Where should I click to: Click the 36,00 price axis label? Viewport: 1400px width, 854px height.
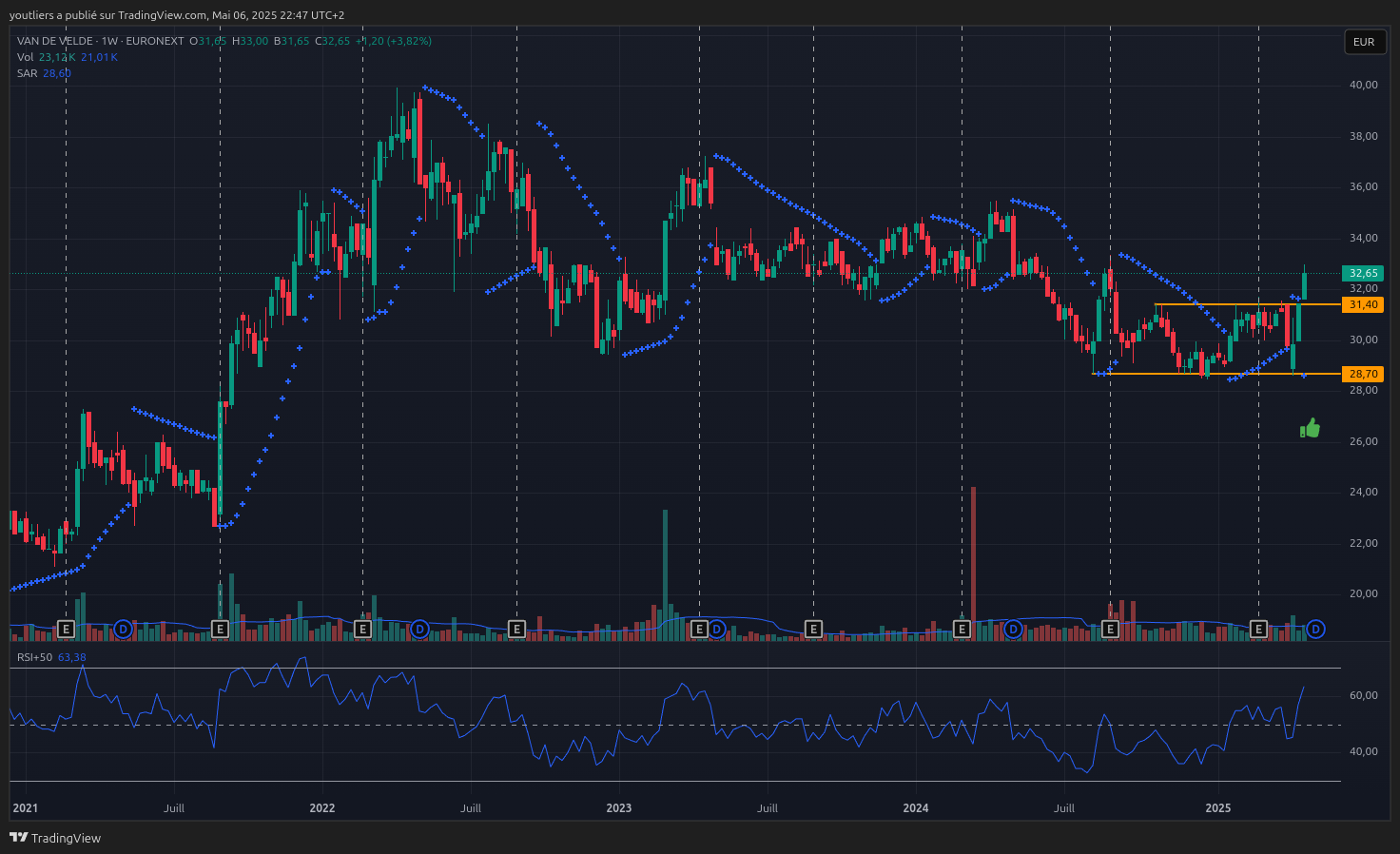1363,186
